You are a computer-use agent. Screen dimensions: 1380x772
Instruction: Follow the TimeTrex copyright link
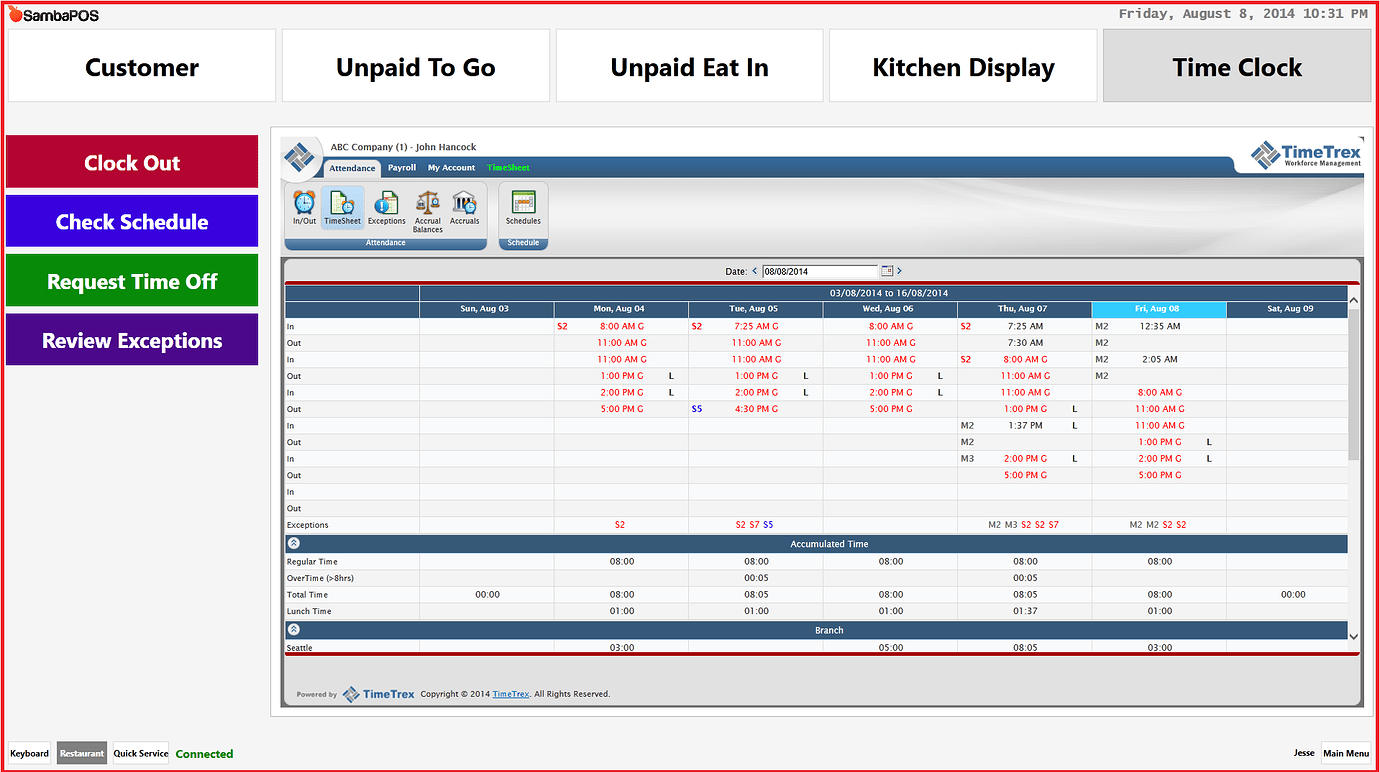pyautogui.click(x=511, y=694)
